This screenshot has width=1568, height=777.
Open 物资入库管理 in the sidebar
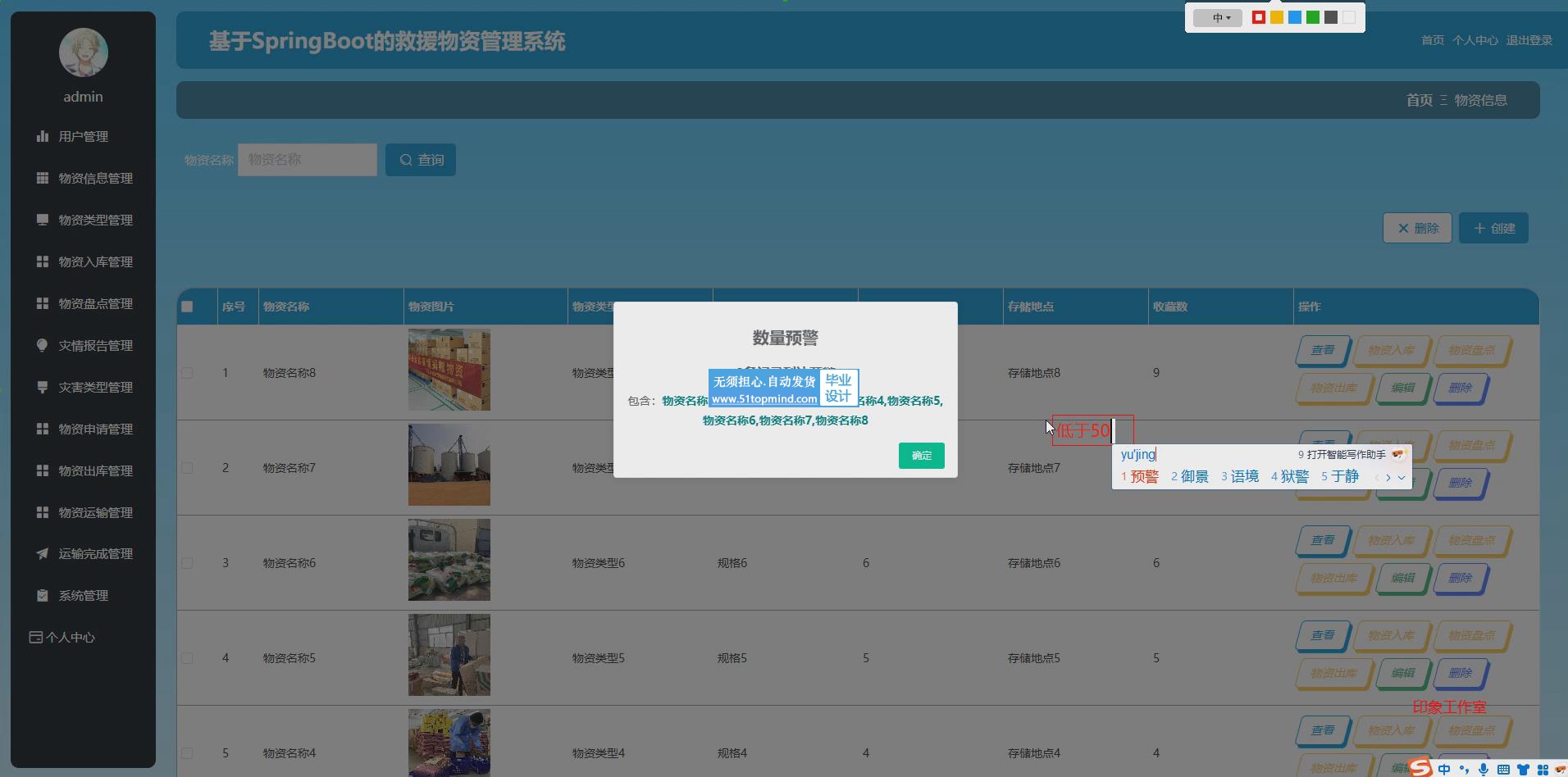pyautogui.click(x=95, y=261)
